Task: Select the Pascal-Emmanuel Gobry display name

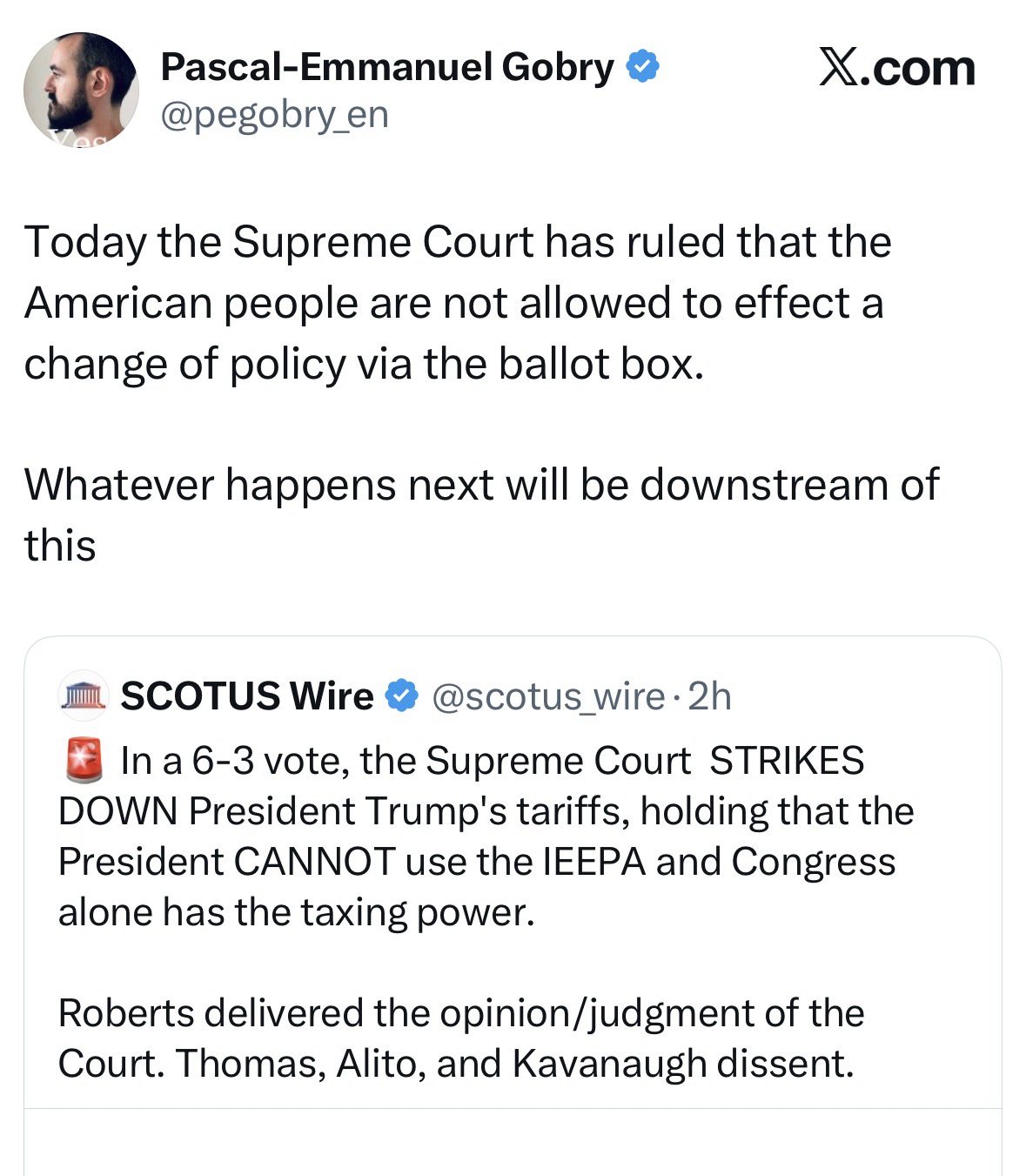Action: pyautogui.click(x=386, y=67)
